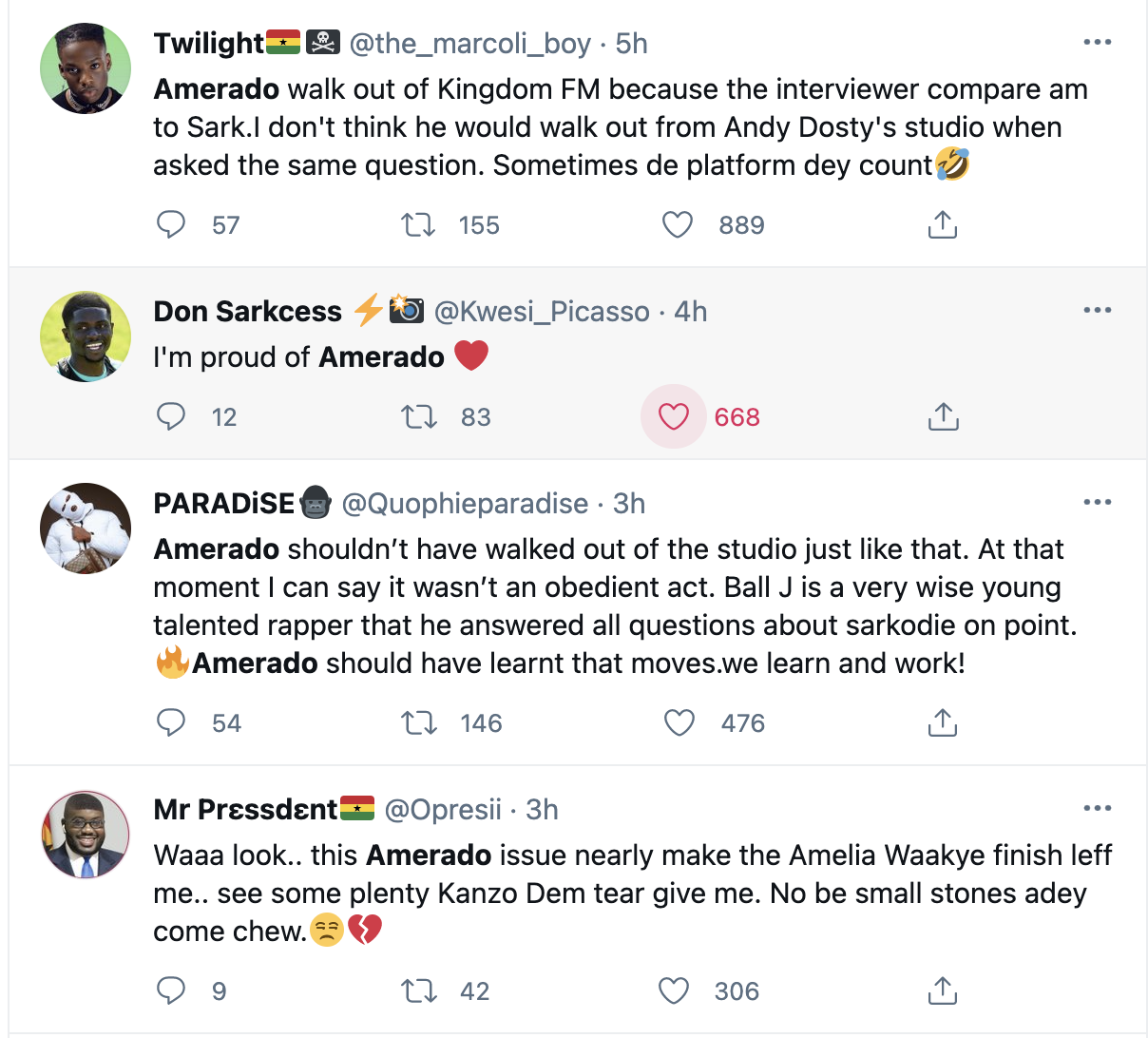The image size is (1148, 1038).
Task: Open more options on Don Sarkcess's tweet
Action: 1097,311
